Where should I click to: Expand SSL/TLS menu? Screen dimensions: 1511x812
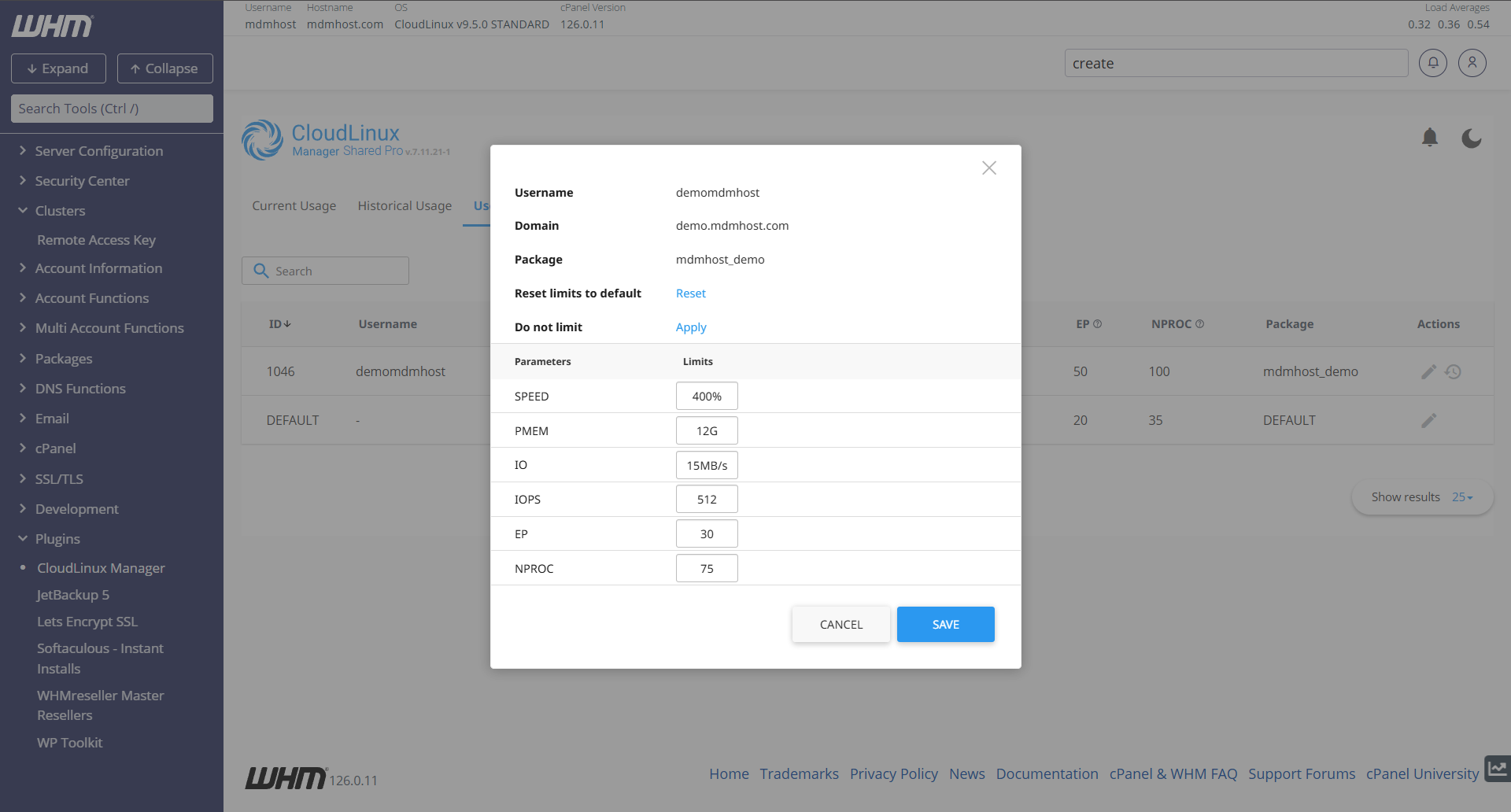click(59, 478)
